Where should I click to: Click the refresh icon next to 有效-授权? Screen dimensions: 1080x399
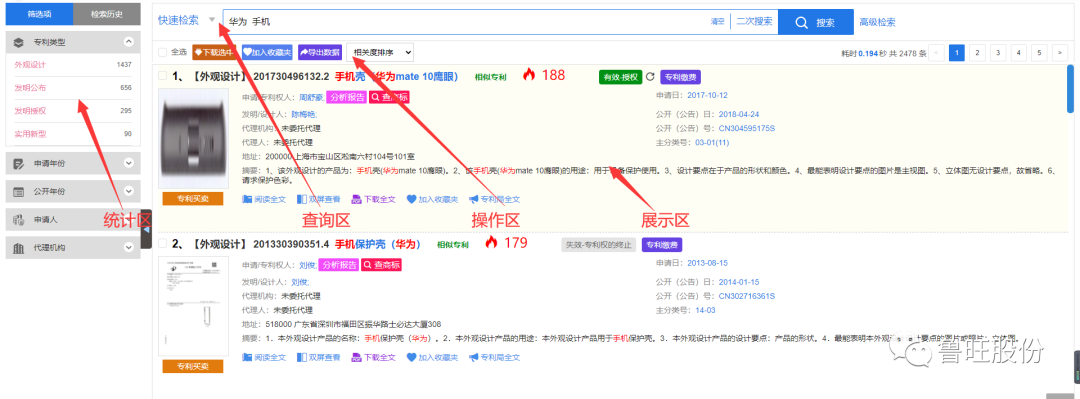(x=650, y=77)
